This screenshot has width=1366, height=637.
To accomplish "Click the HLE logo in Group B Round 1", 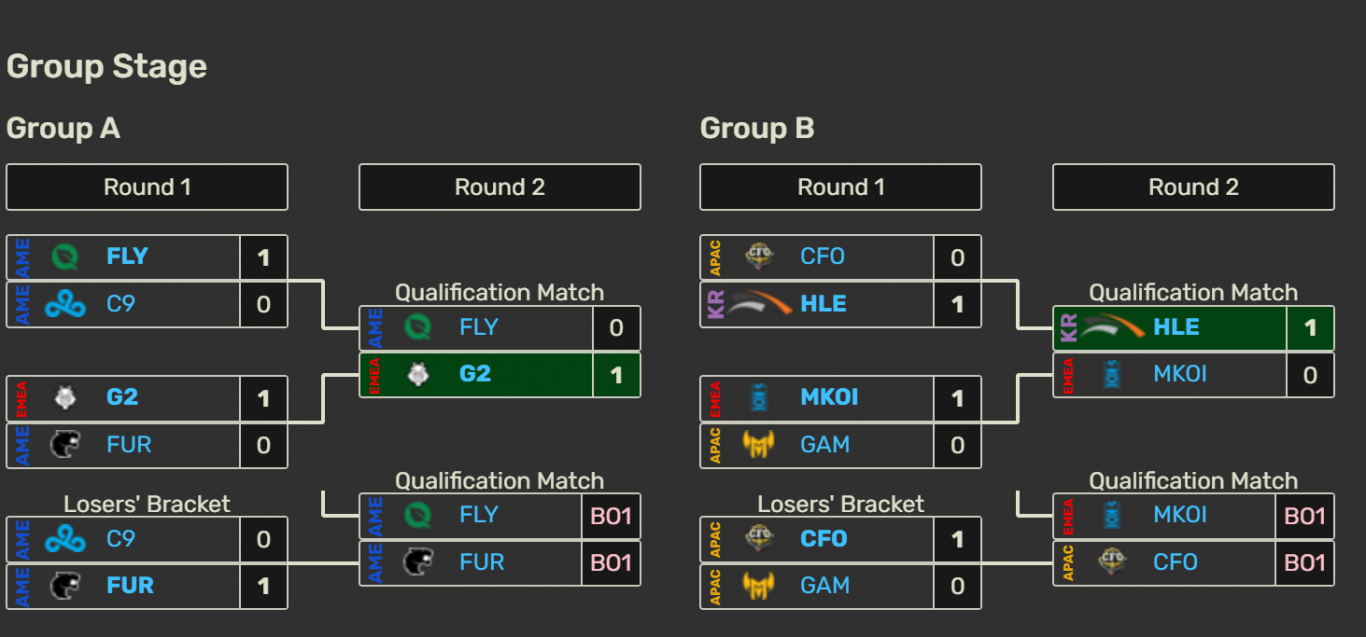I will [761, 304].
